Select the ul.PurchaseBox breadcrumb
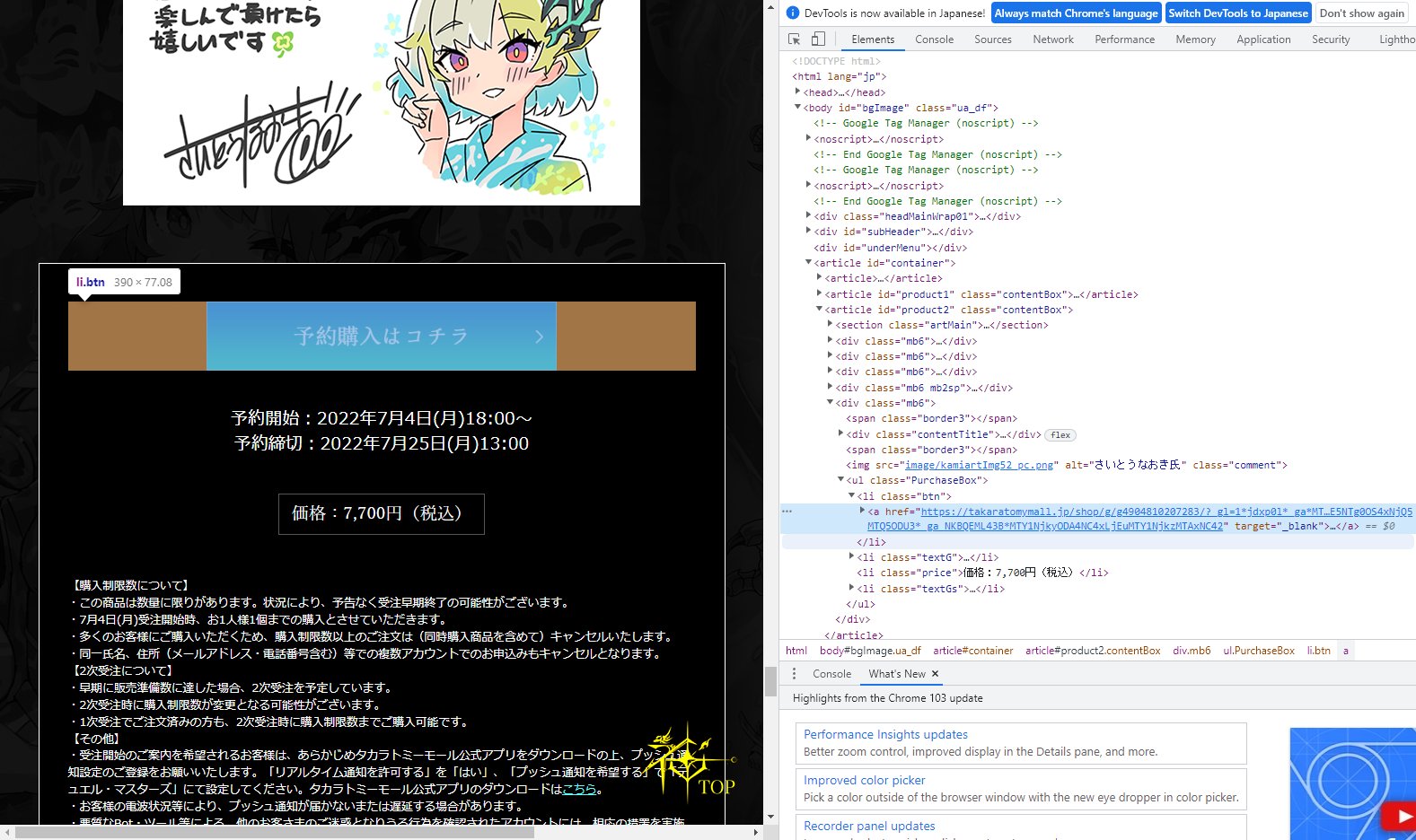This screenshot has width=1416, height=840. [1259, 651]
